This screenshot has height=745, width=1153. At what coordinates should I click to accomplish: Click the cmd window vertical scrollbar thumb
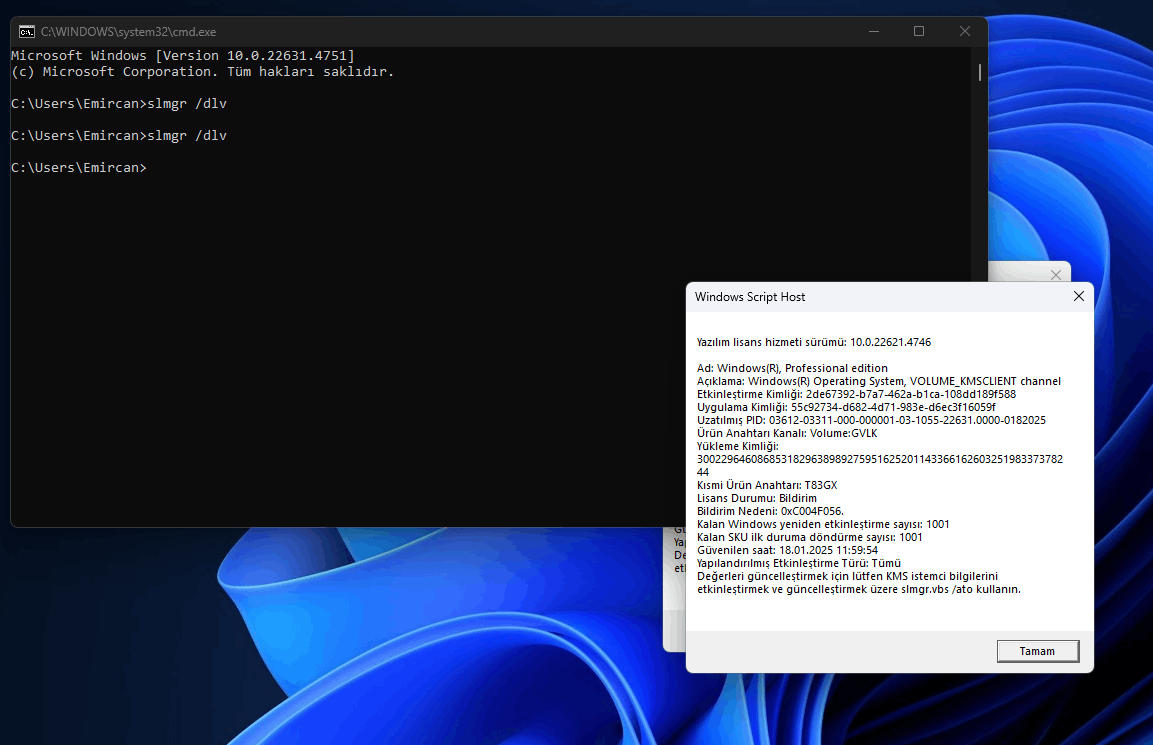point(979,72)
